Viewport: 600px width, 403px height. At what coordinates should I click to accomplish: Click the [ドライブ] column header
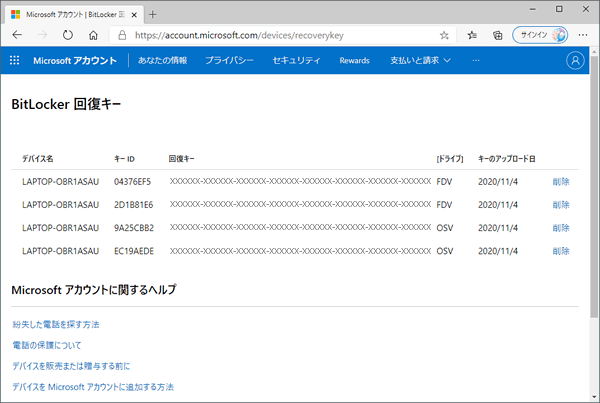450,159
